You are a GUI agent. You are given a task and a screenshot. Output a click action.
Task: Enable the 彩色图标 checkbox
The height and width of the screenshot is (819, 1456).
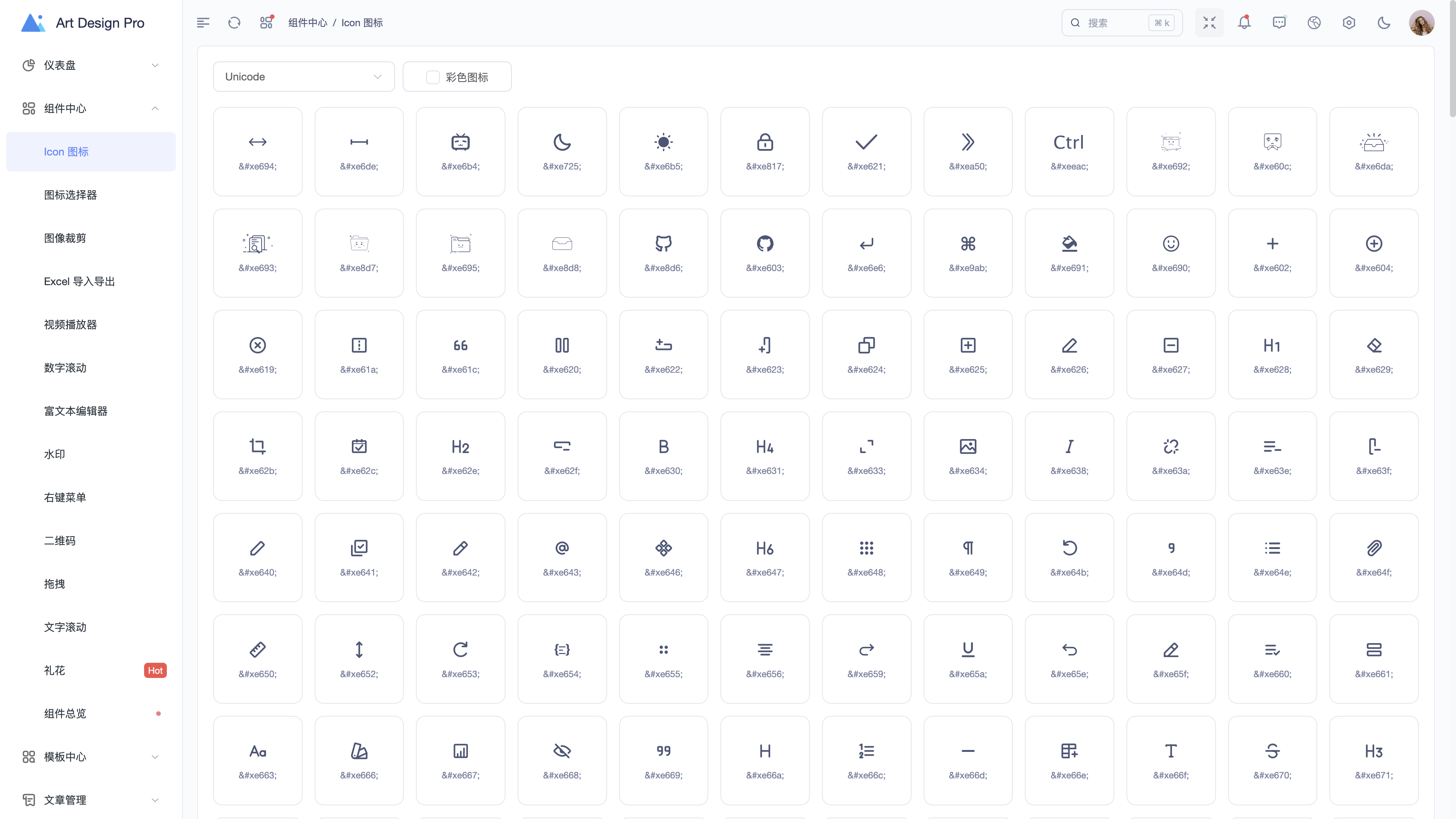[433, 77]
